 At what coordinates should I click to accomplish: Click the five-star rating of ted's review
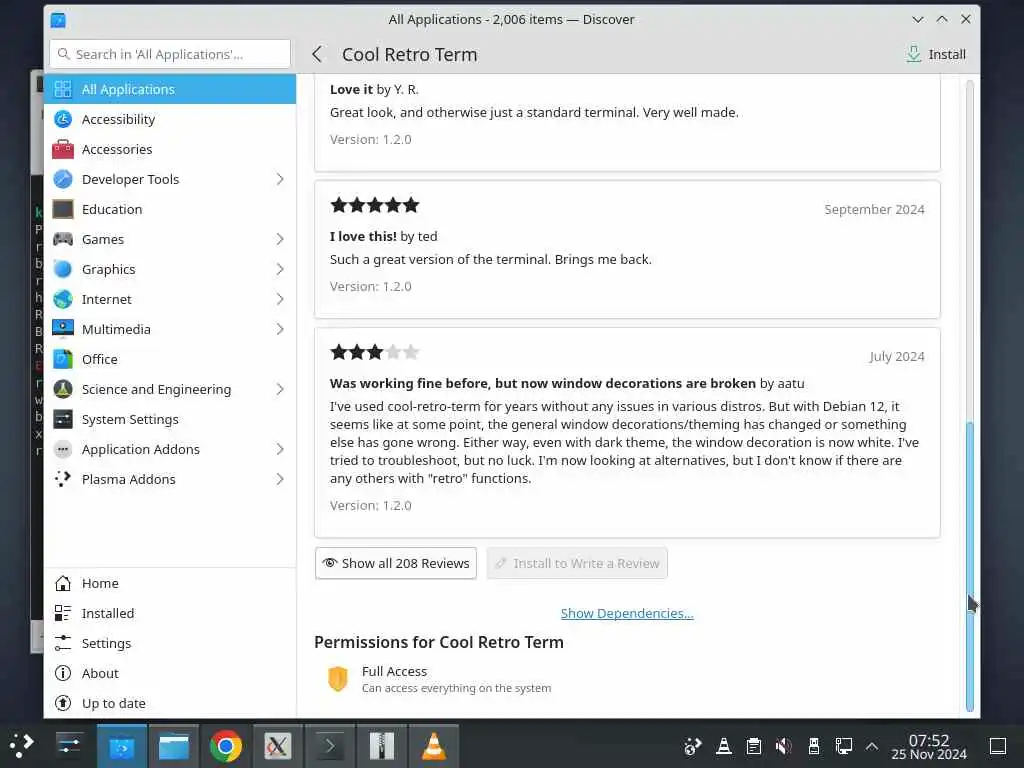point(375,205)
